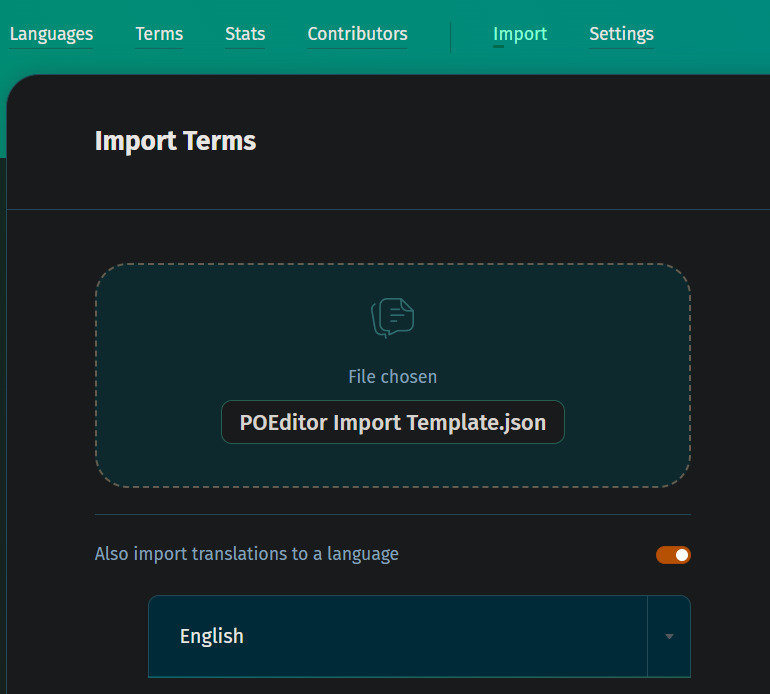The height and width of the screenshot is (694, 770).
Task: Click the vertical separator before Import tab
Action: (451, 36)
